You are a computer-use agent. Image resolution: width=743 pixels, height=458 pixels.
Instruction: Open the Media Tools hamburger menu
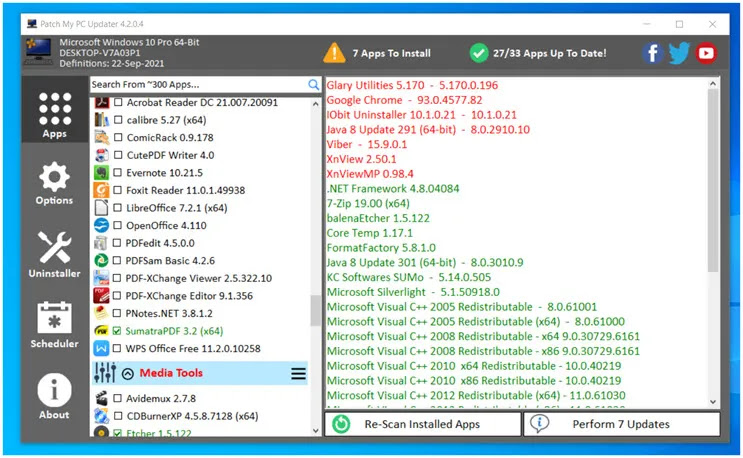[299, 374]
